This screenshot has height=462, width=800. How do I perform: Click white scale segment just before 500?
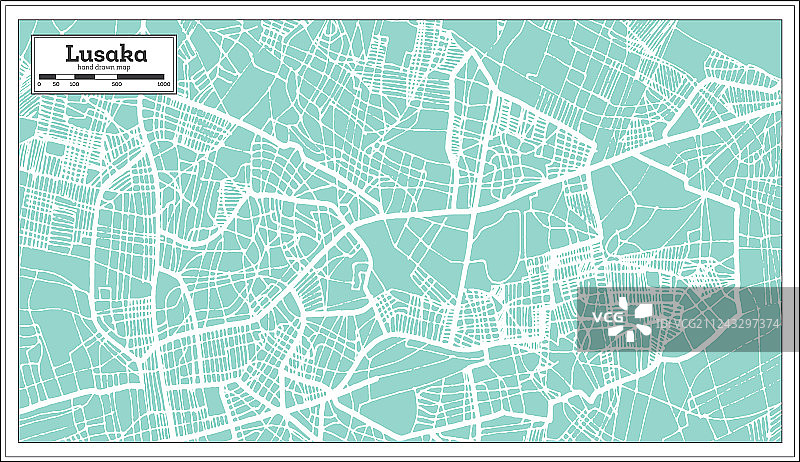[x=106, y=77]
